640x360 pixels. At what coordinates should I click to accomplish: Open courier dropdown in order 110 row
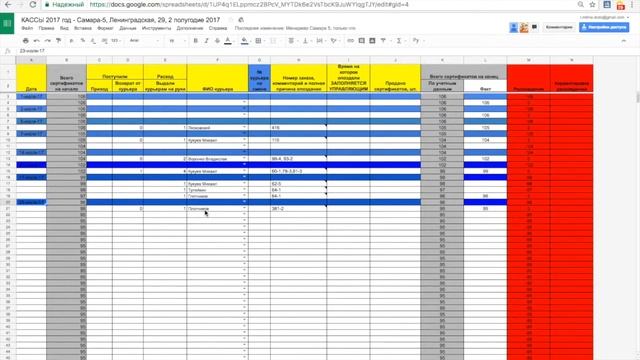pyautogui.click(x=244, y=140)
